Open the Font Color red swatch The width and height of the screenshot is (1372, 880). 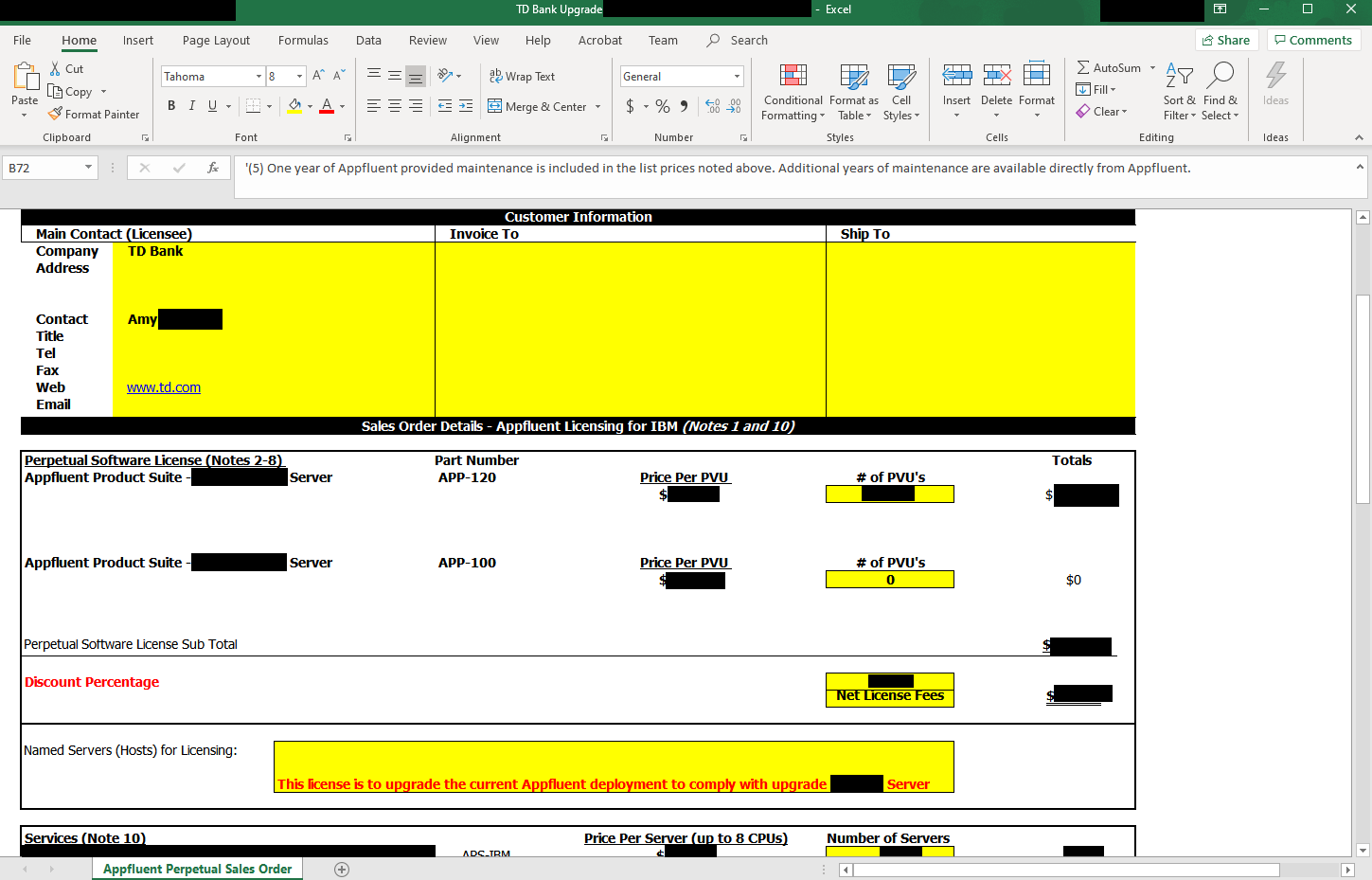tap(327, 106)
